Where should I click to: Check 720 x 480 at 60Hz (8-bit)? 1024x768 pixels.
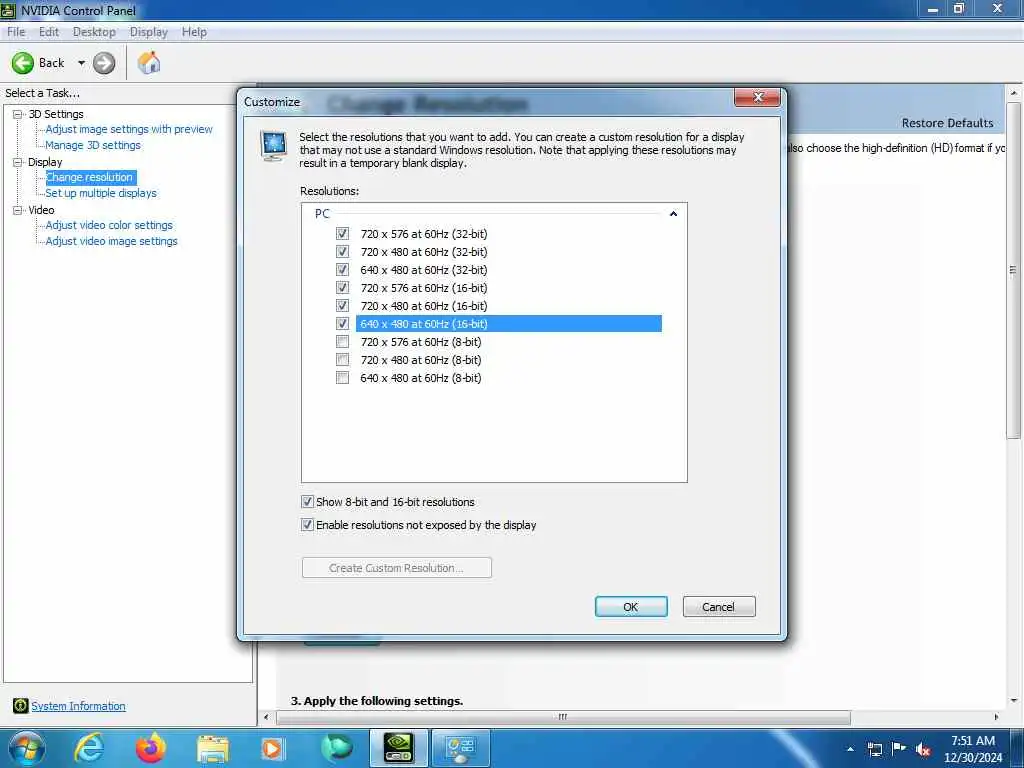pos(342,359)
